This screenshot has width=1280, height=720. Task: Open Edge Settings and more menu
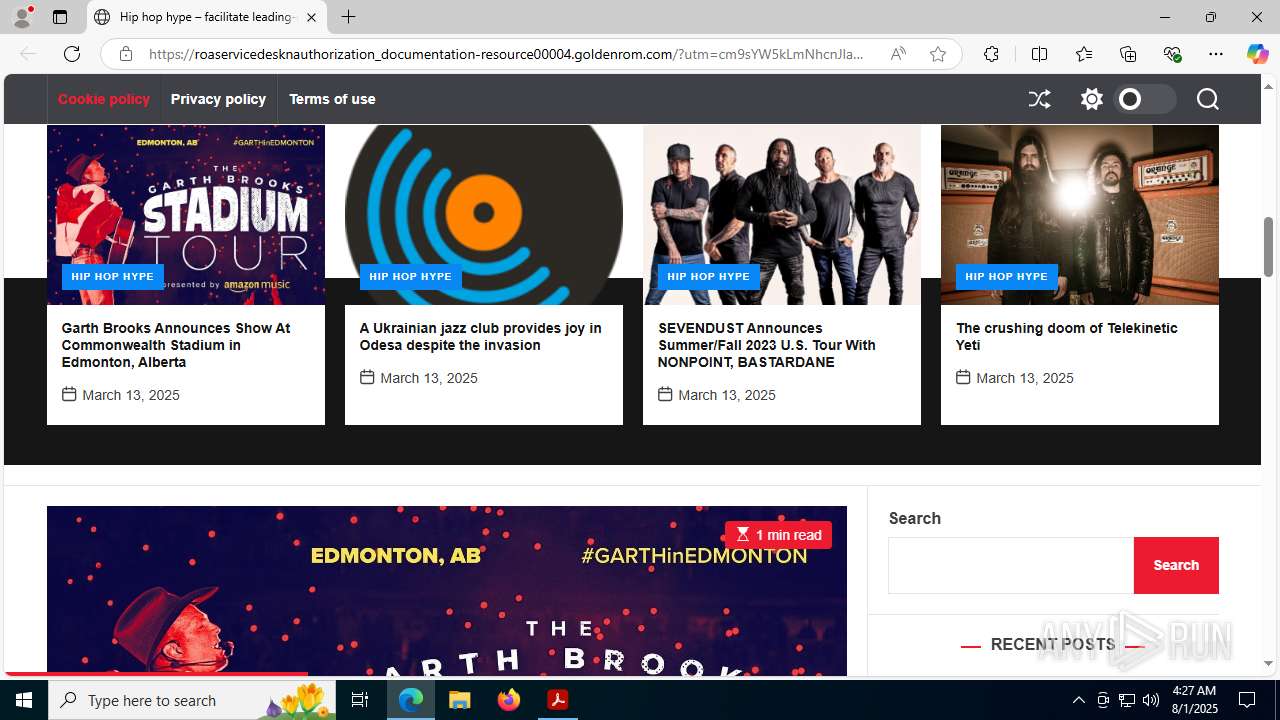1216,54
